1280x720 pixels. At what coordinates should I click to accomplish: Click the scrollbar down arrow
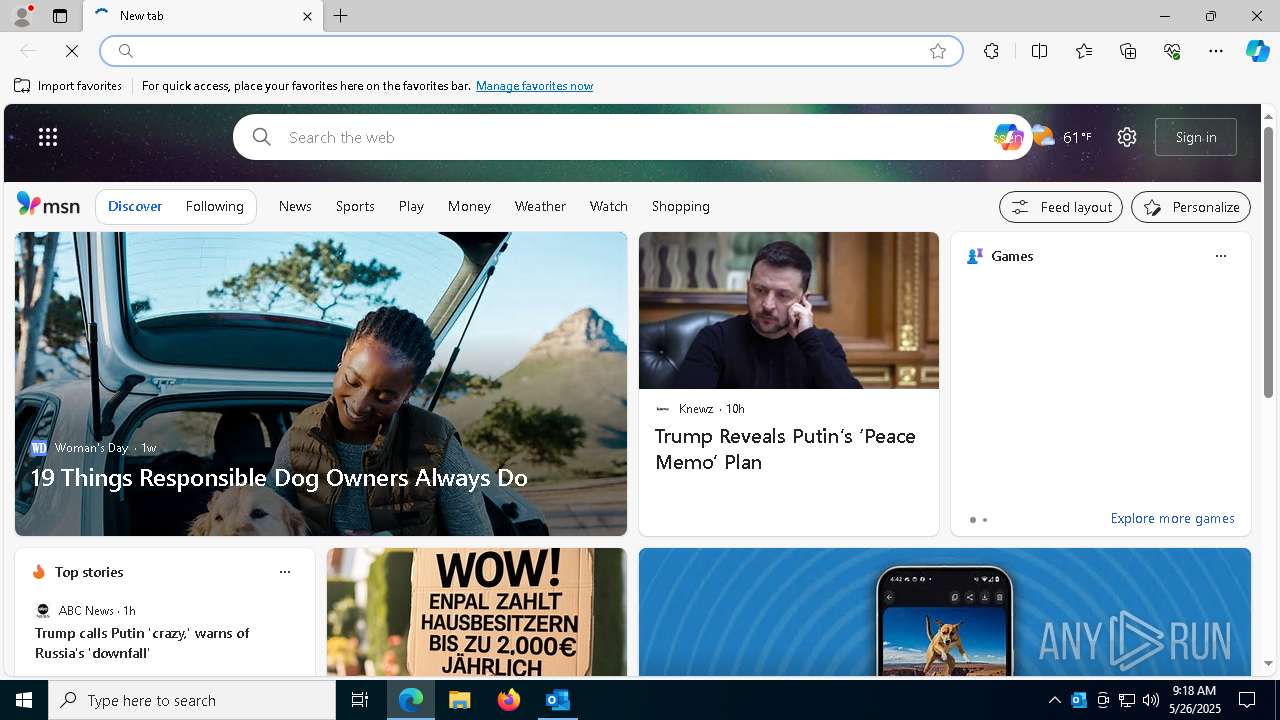[1268, 663]
